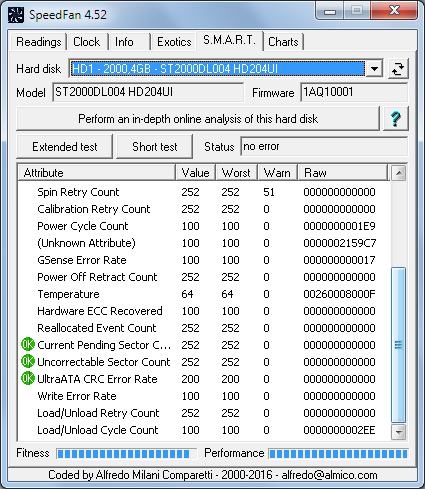425x489 pixels.
Task: Click the scroll up arrow of attribute list
Action: (x=398, y=173)
